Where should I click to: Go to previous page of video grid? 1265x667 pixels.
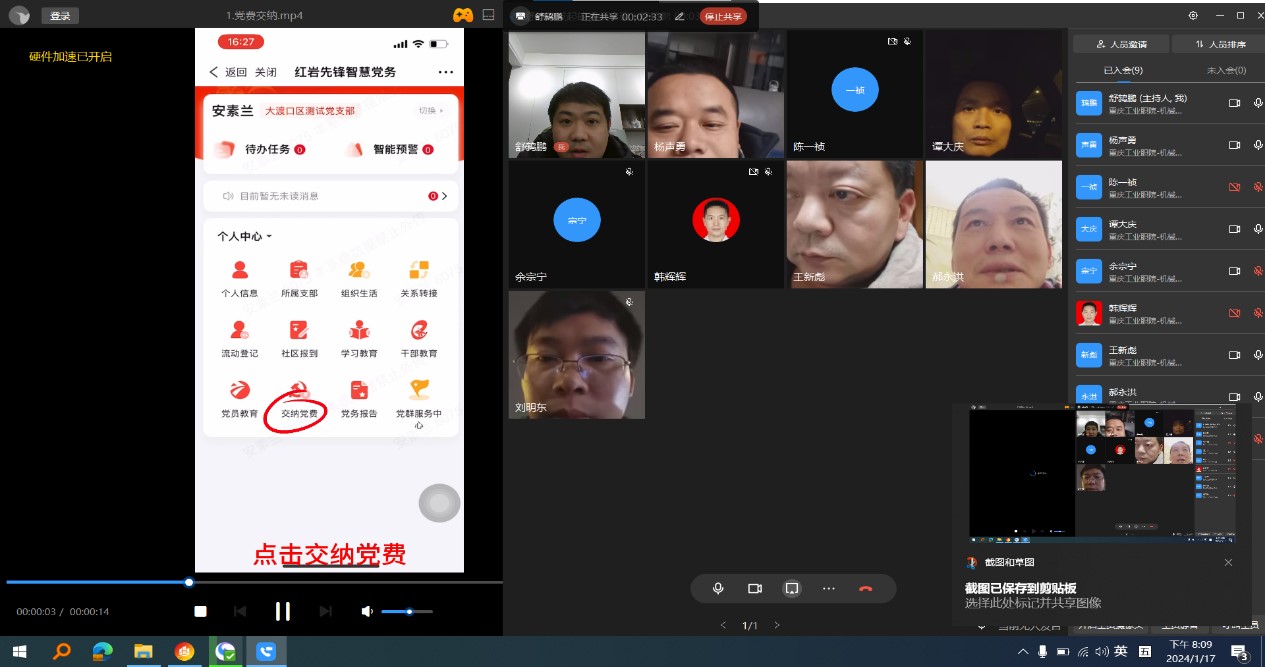tap(723, 626)
